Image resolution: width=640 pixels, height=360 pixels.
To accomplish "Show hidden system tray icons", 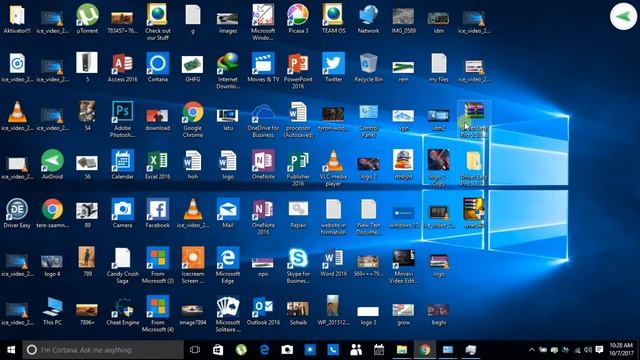I will (531, 350).
